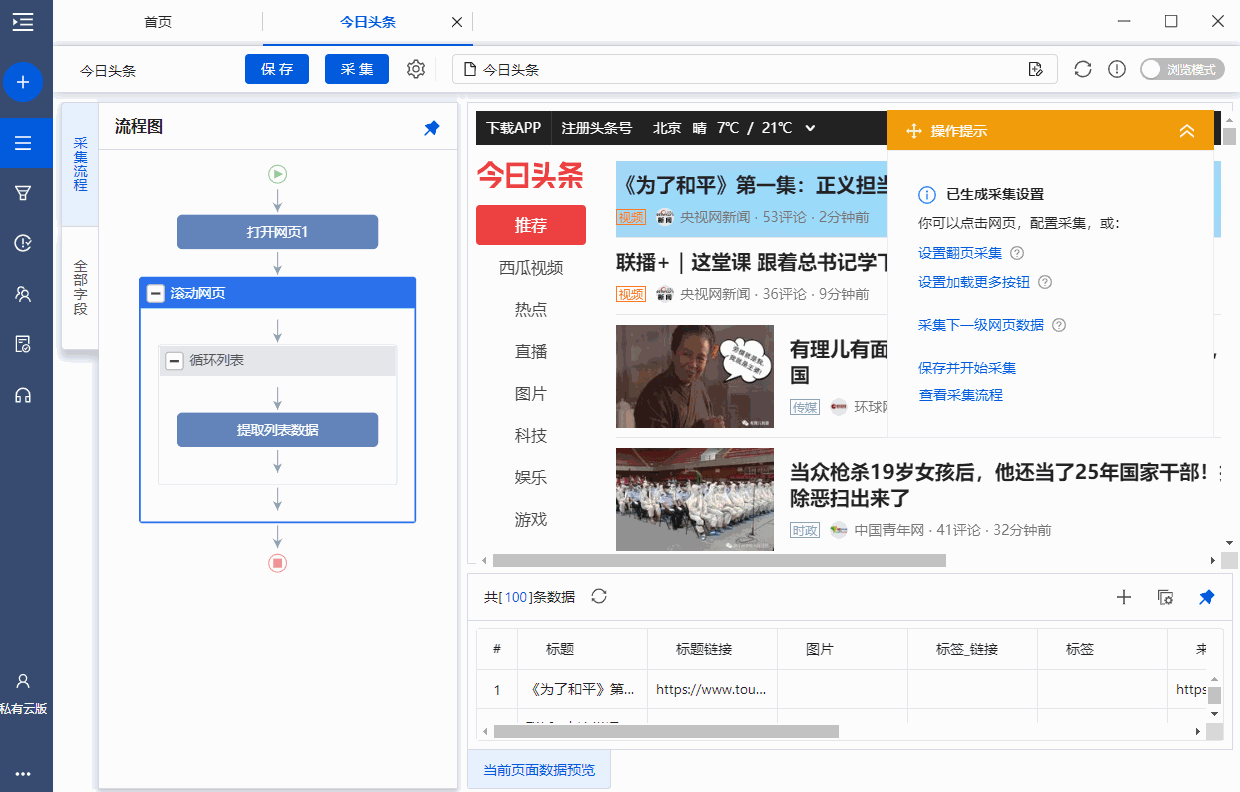
Task: Click the 热点 channel
Action: [x=531, y=309]
